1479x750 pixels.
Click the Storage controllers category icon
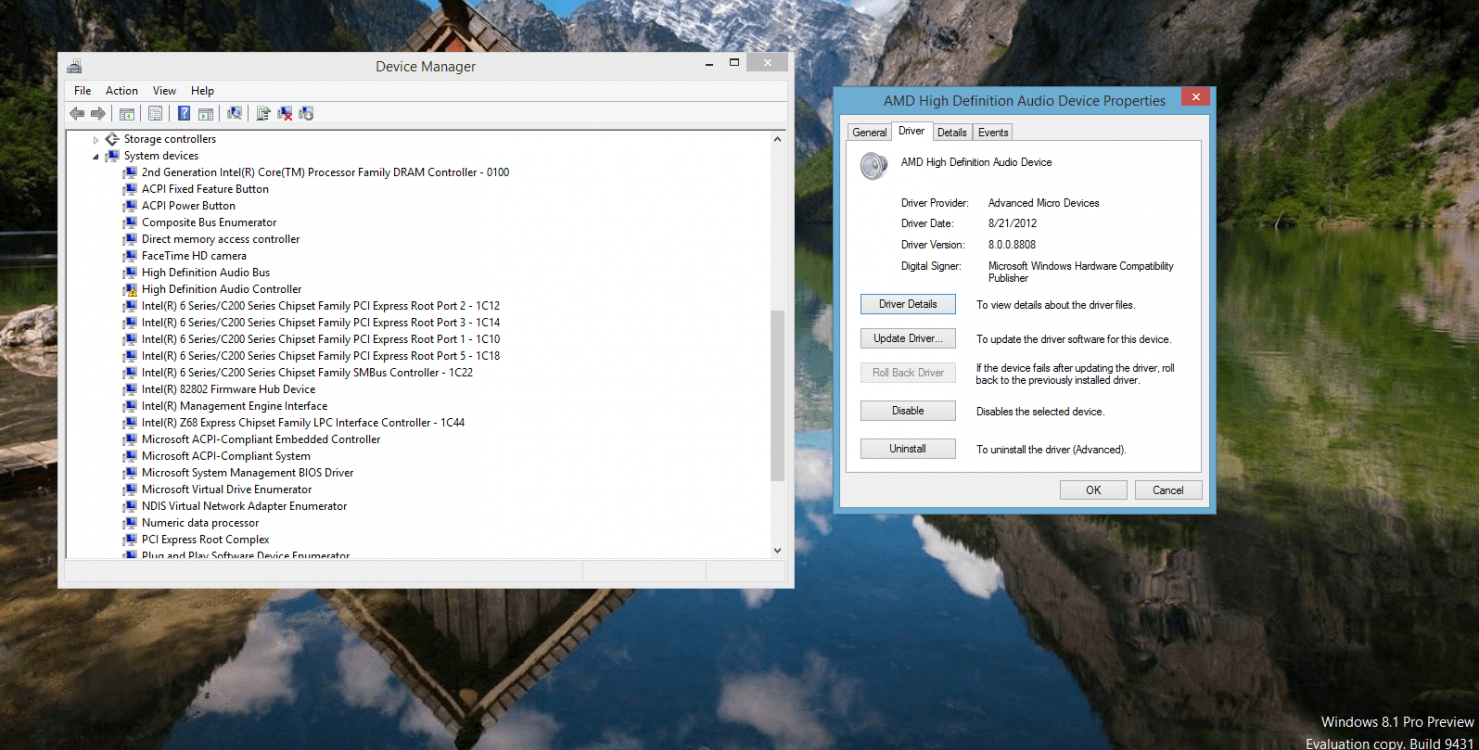(112, 139)
